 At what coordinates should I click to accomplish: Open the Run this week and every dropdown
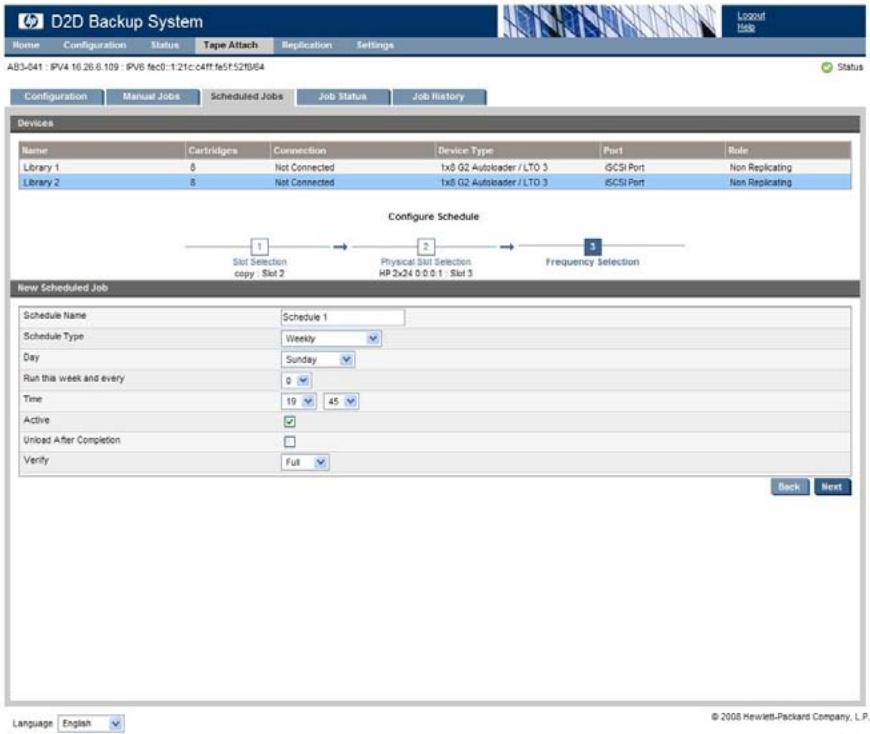coord(296,381)
